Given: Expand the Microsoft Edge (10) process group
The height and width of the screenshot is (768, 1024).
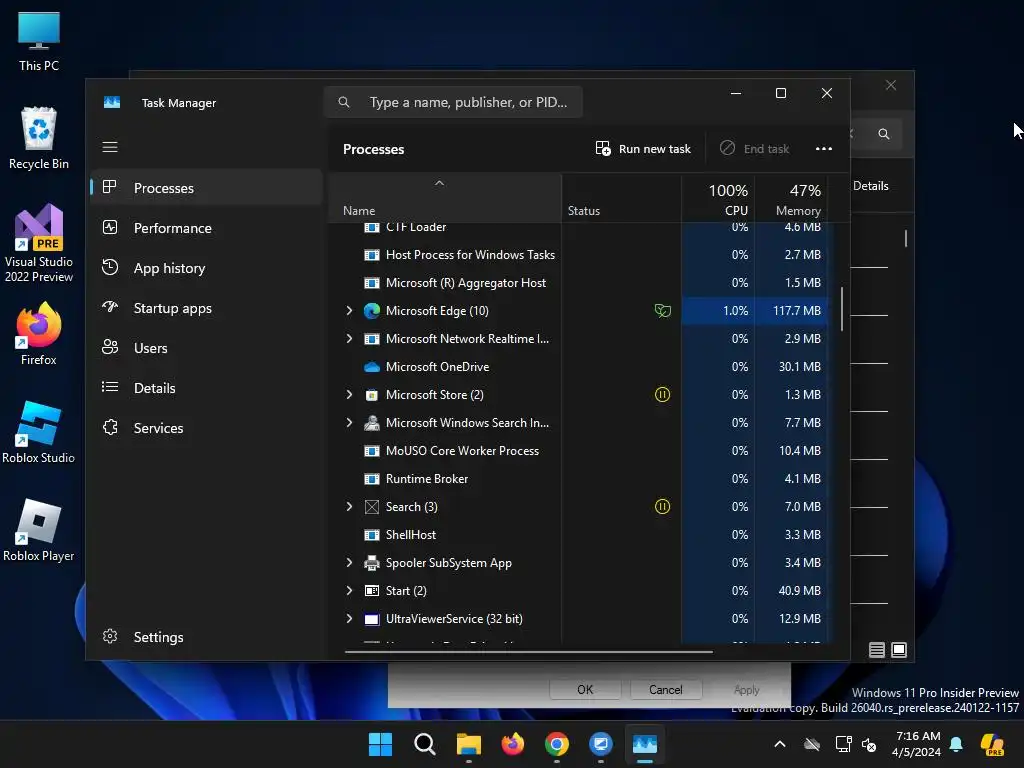Looking at the screenshot, I should [349, 311].
